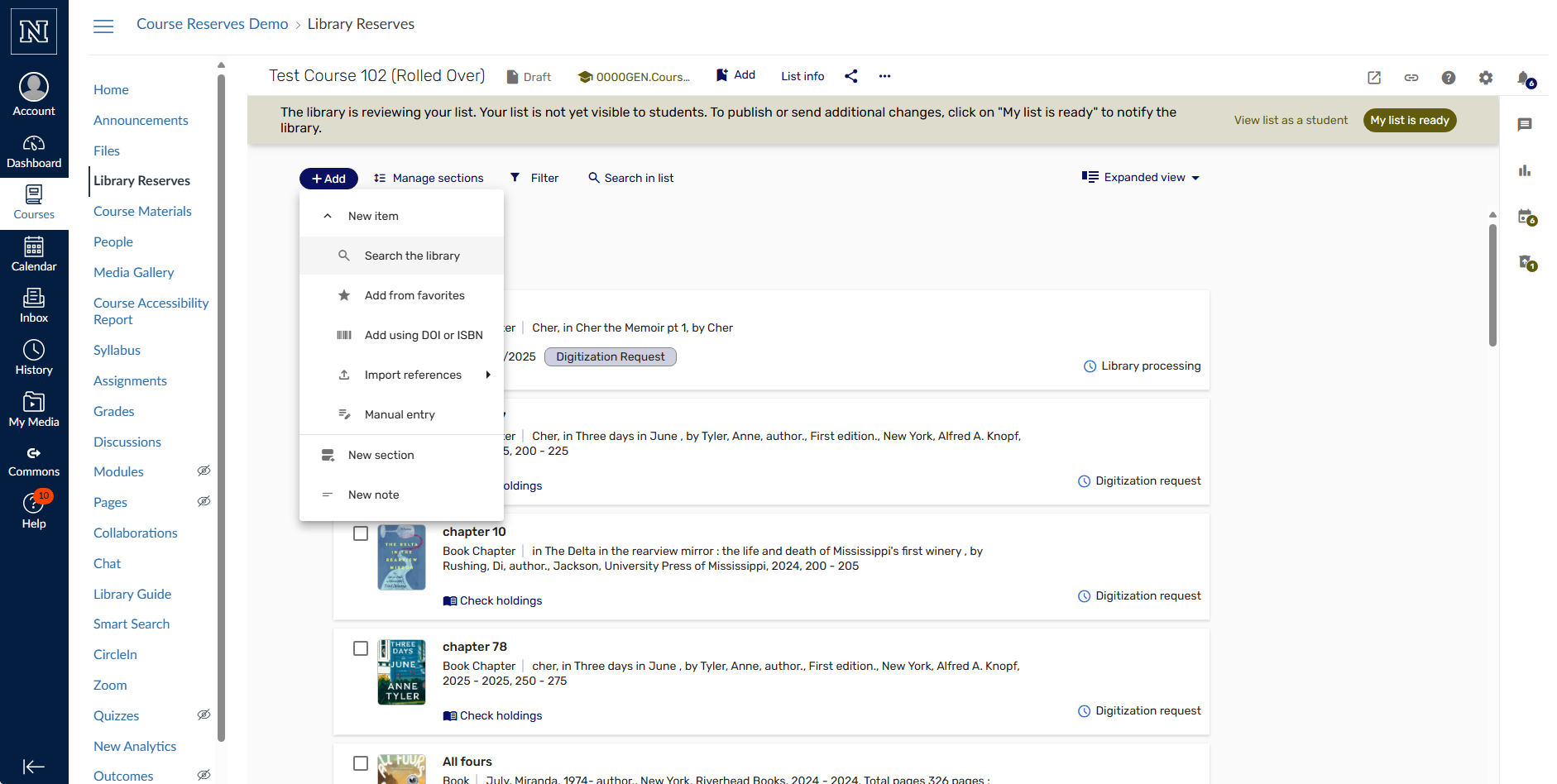Open notifications bell icon
Viewport: 1557px width, 784px height.
1526,79
